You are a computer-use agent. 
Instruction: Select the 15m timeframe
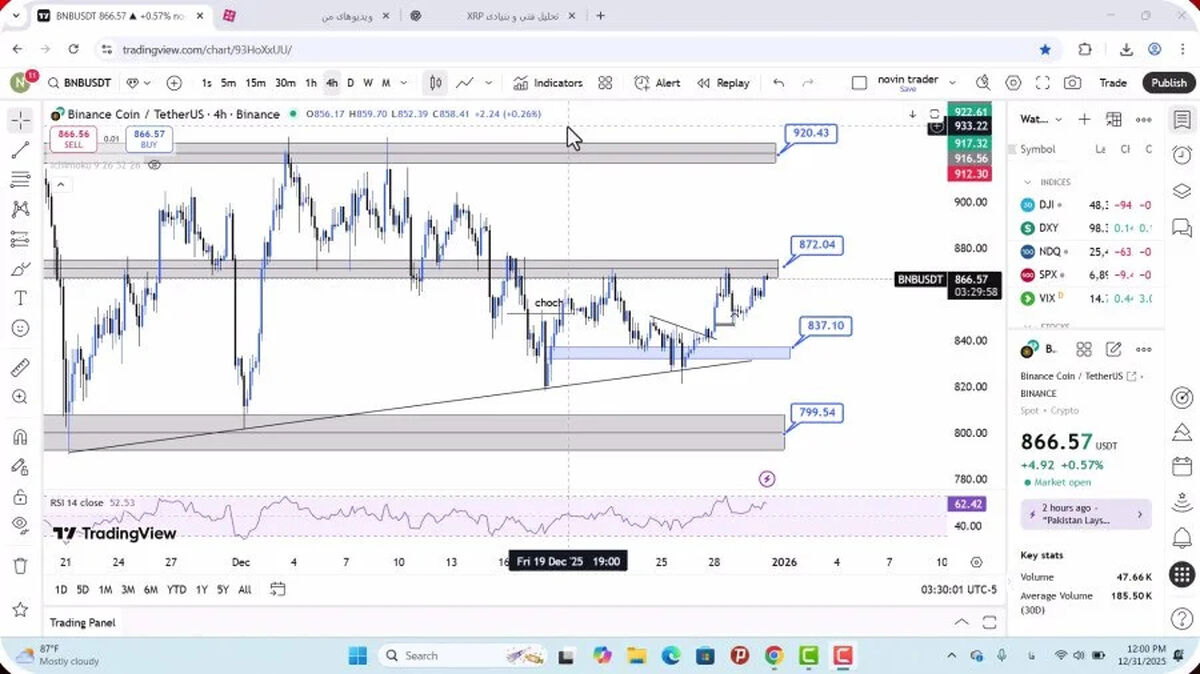(256, 83)
